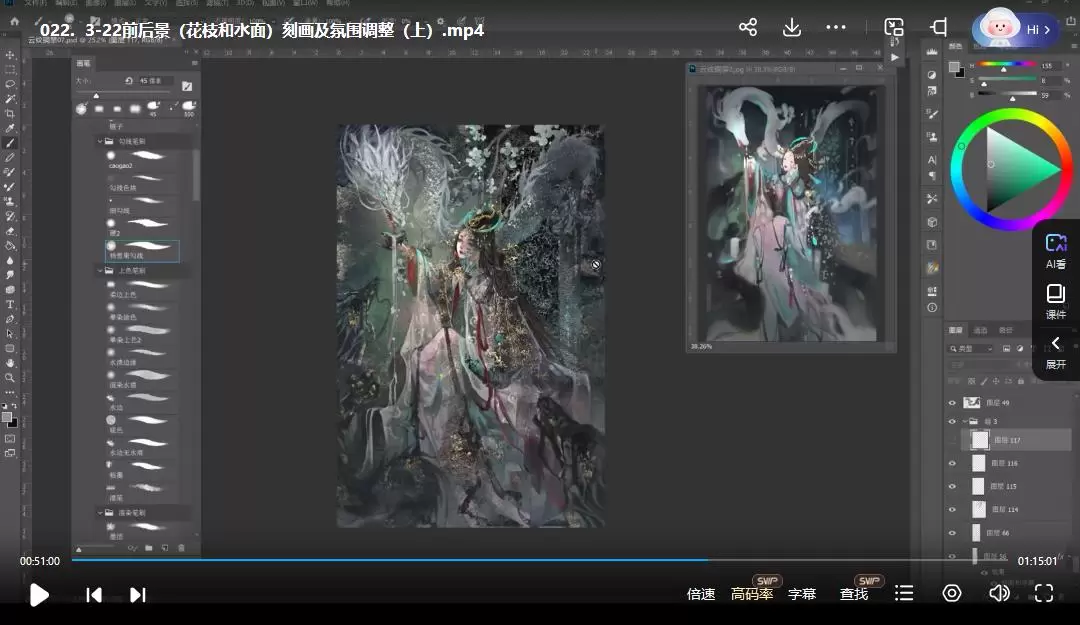Open the 倍速 playback speed option
Screen dimensions: 1080x625
coord(701,594)
